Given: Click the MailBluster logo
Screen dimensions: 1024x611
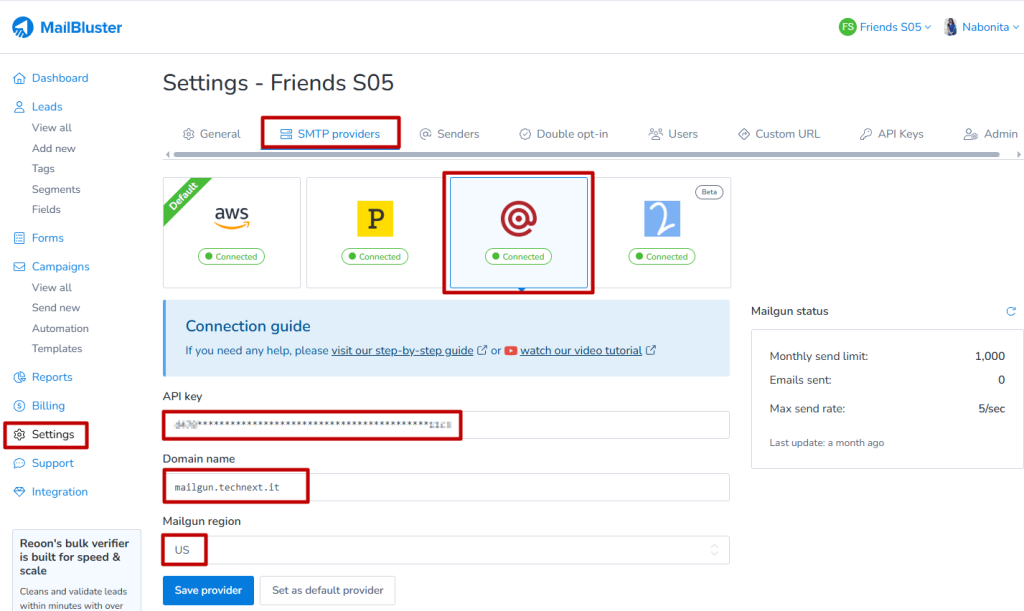Looking at the screenshot, I should pyautogui.click(x=67, y=26).
